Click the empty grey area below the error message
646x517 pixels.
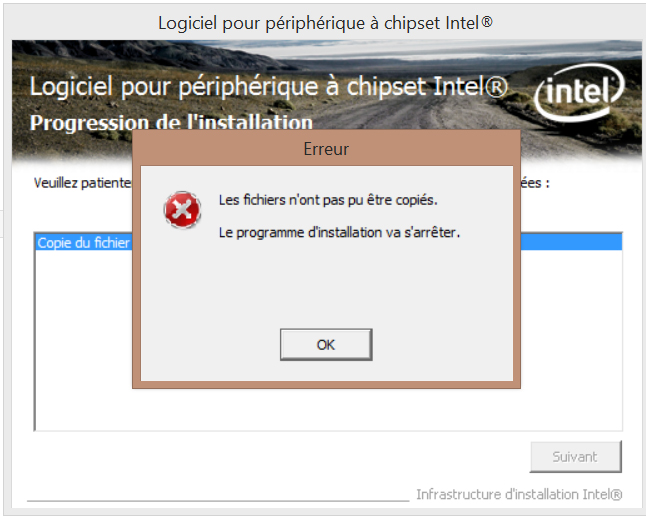click(x=327, y=284)
